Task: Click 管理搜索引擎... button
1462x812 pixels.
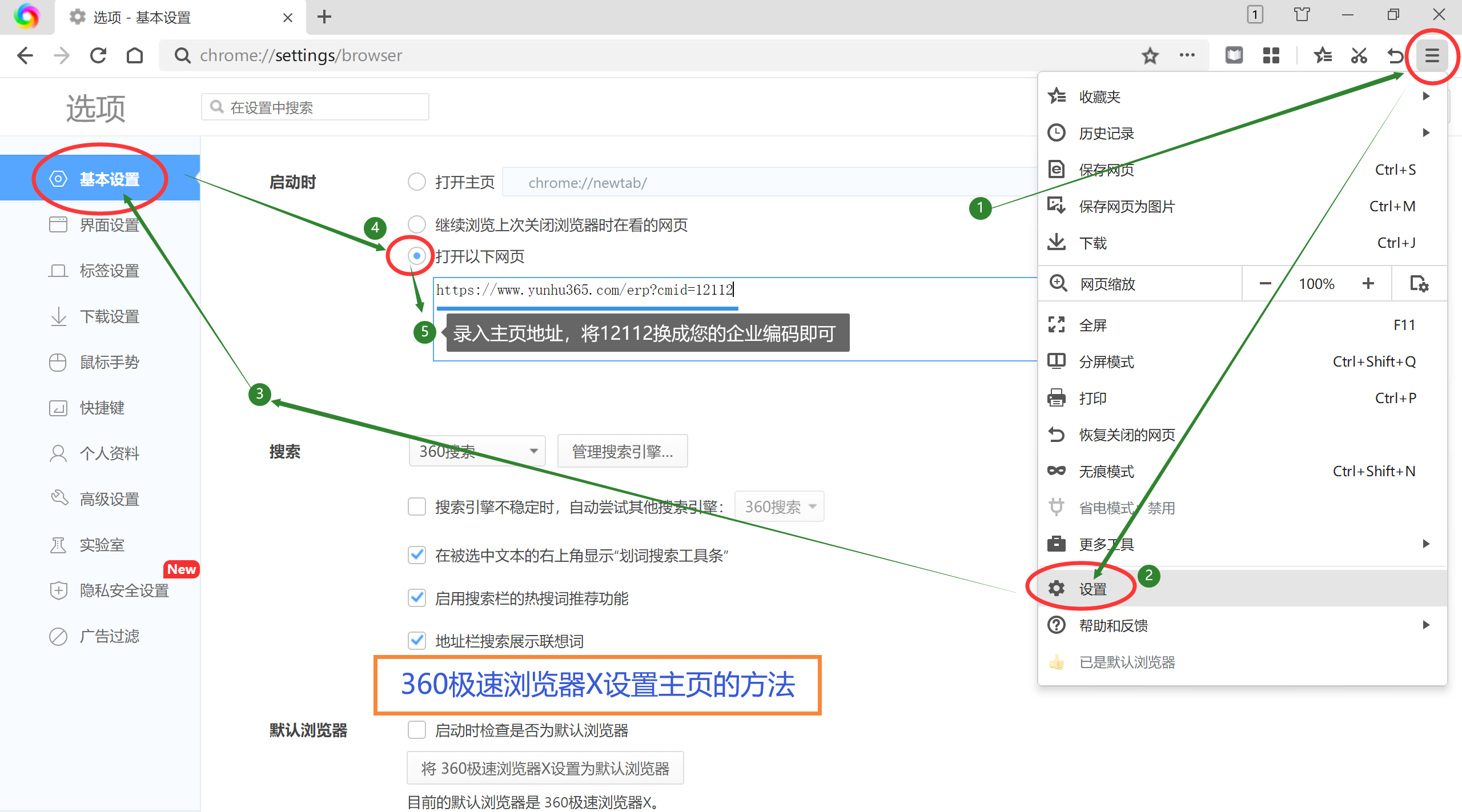Action: pos(622,451)
